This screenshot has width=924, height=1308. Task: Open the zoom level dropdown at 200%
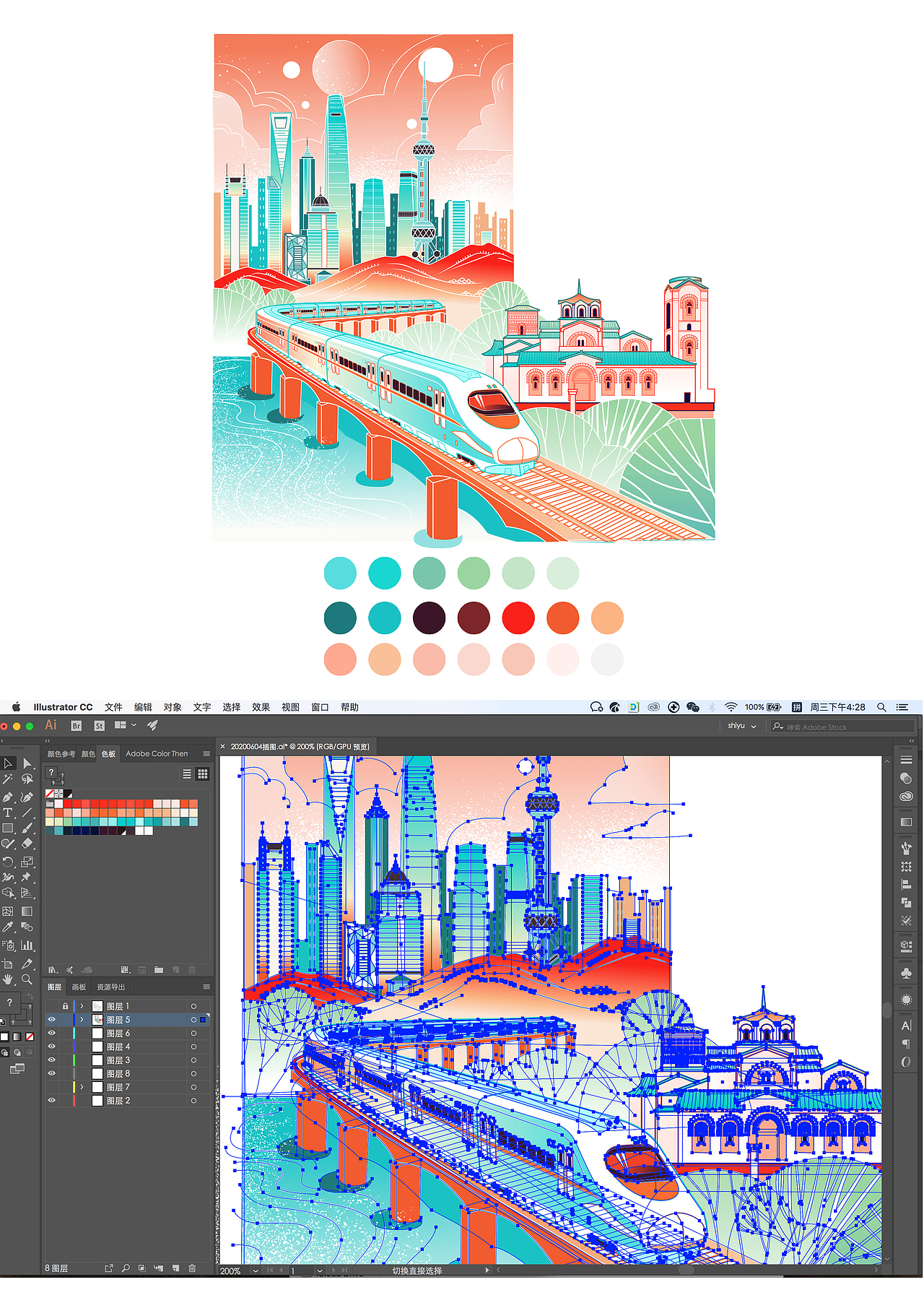point(256,1270)
